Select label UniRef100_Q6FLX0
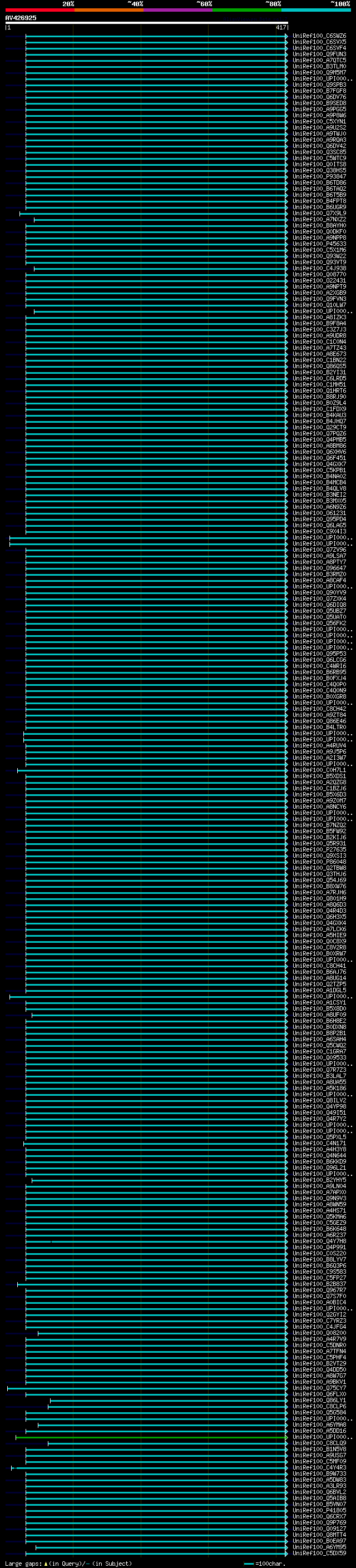This screenshot has width=356, height=1568. point(319,1394)
